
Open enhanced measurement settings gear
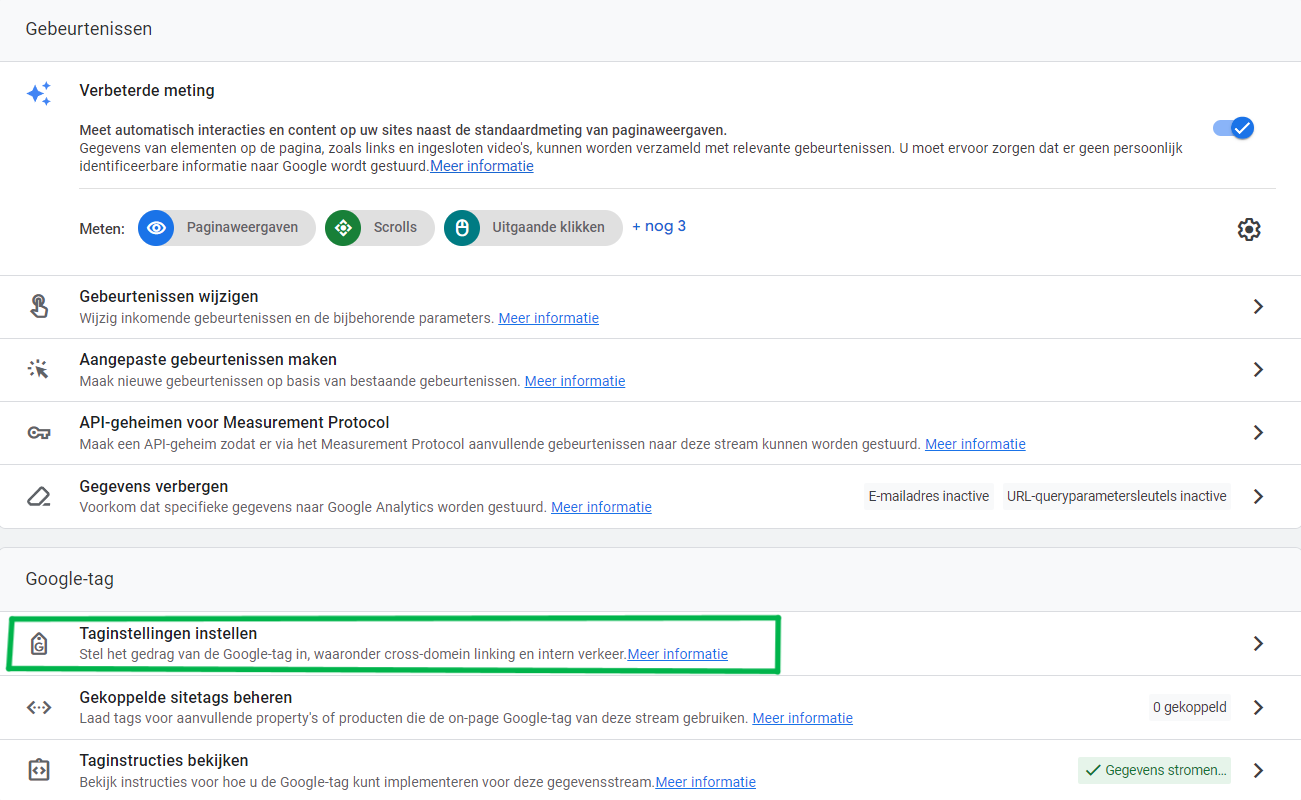tap(1248, 229)
